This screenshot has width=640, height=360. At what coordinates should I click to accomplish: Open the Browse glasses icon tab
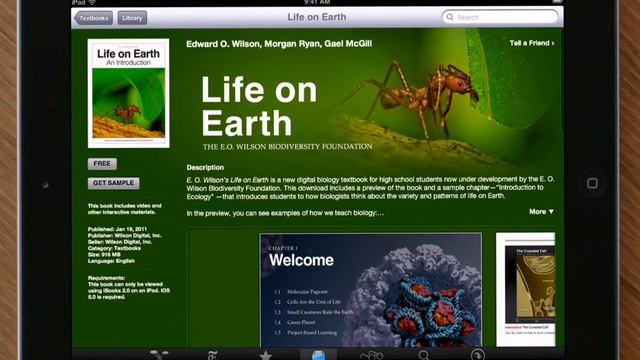click(x=371, y=356)
